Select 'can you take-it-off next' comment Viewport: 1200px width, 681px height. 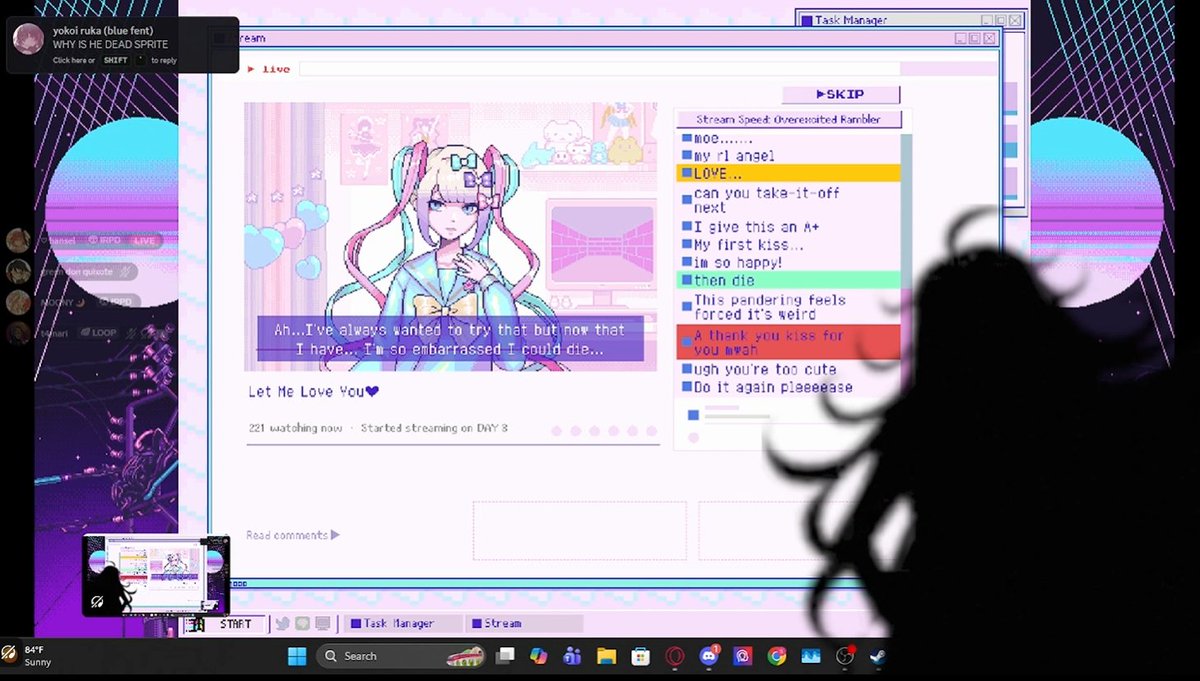[788, 200]
